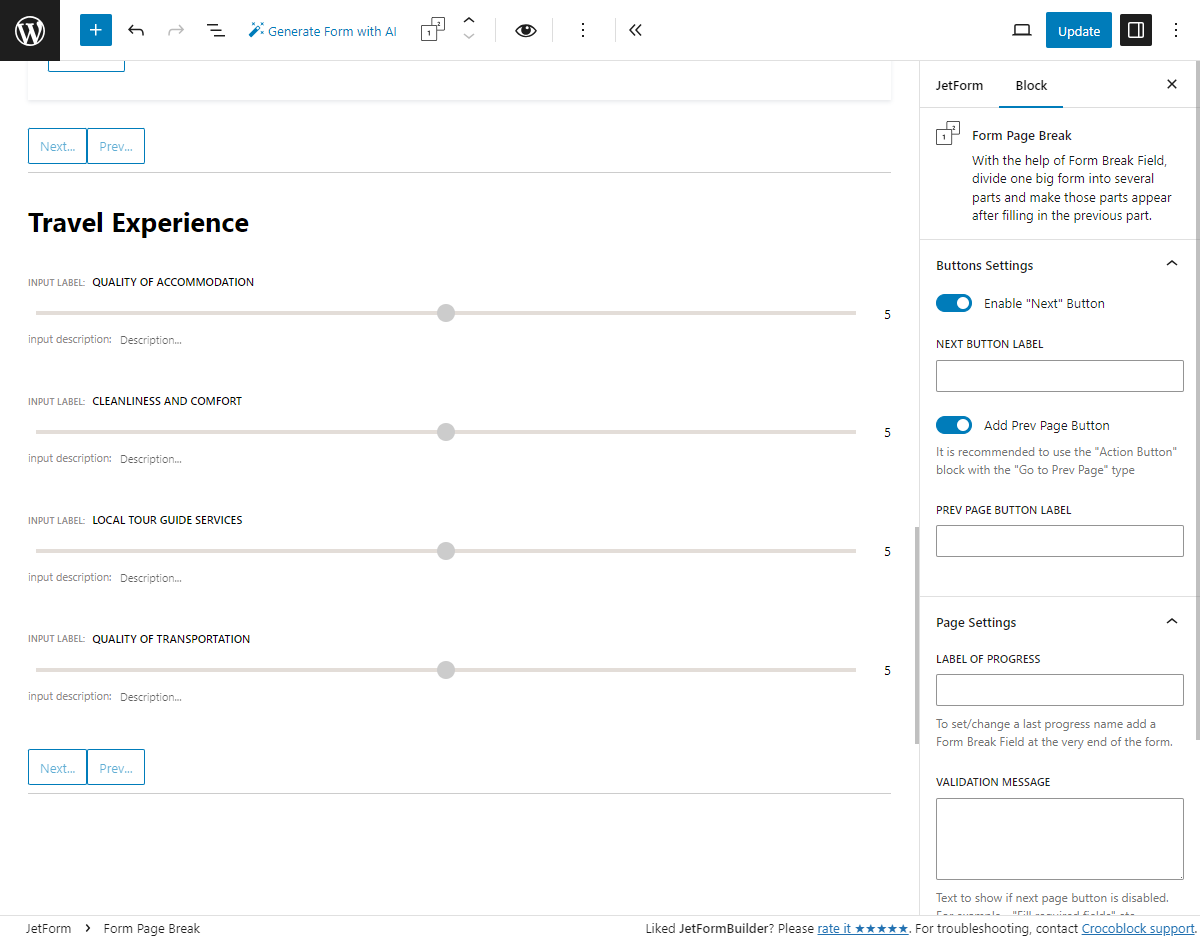Collapse the Buttons Settings section
The height and width of the screenshot is (940, 1200).
point(1171,263)
